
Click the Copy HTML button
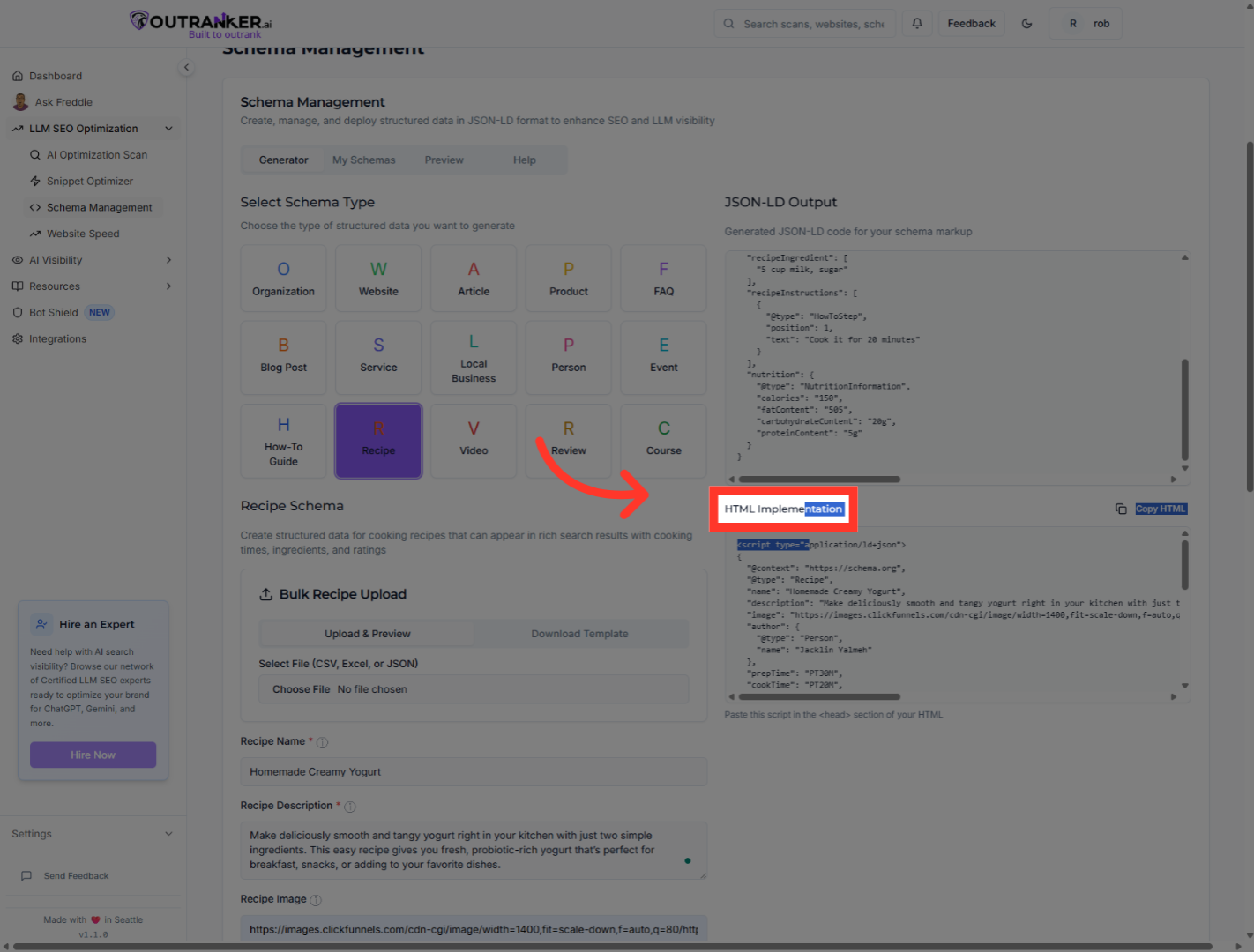[1161, 509]
